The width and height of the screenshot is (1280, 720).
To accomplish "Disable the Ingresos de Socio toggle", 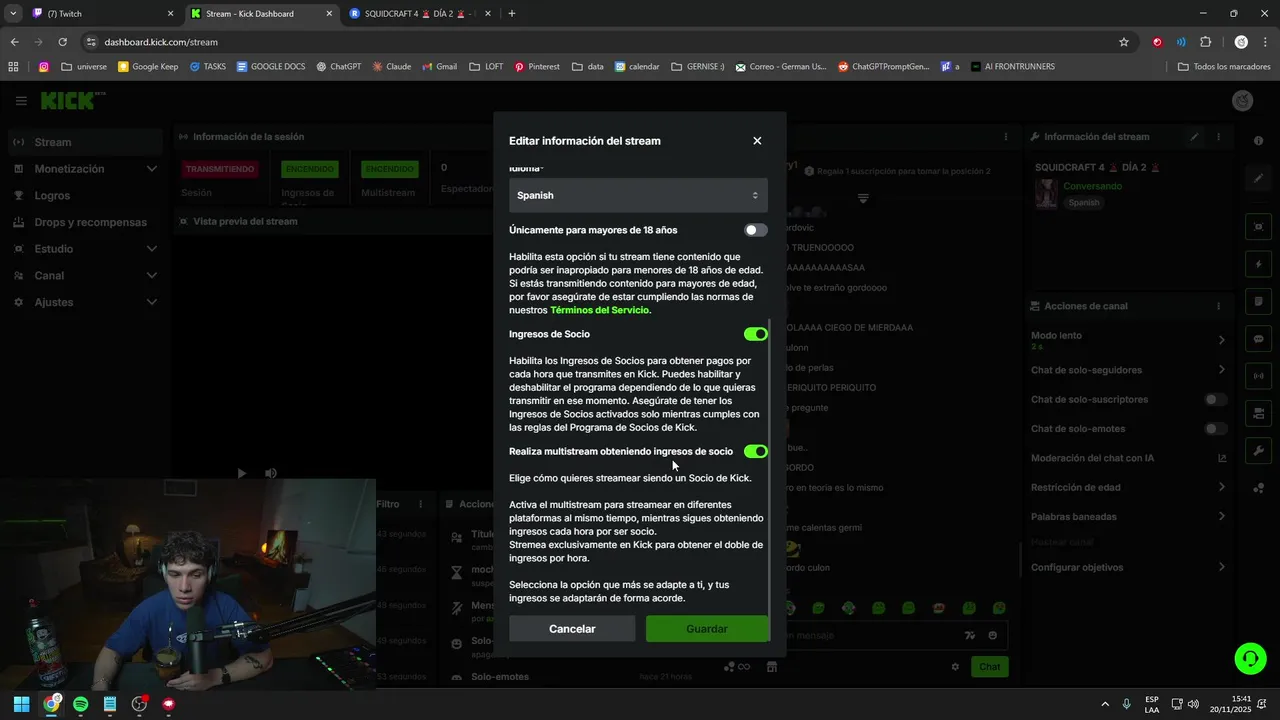I will 756,334.
